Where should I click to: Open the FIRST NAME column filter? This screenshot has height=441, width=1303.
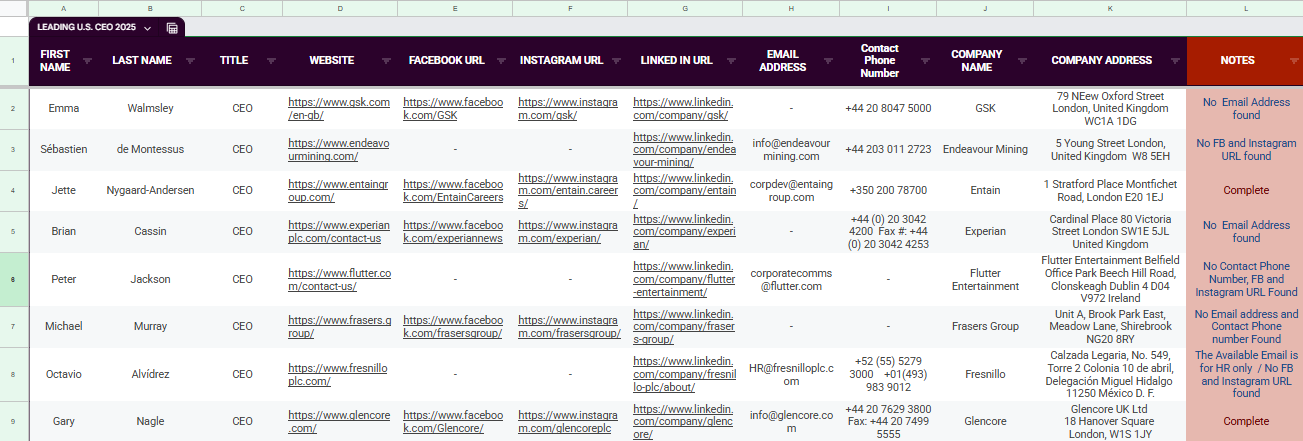coord(86,61)
